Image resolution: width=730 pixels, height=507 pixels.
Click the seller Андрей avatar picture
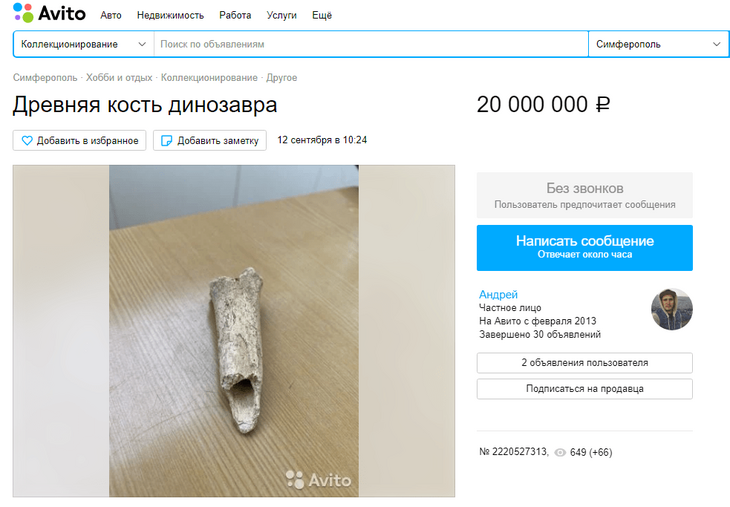pyautogui.click(x=671, y=310)
